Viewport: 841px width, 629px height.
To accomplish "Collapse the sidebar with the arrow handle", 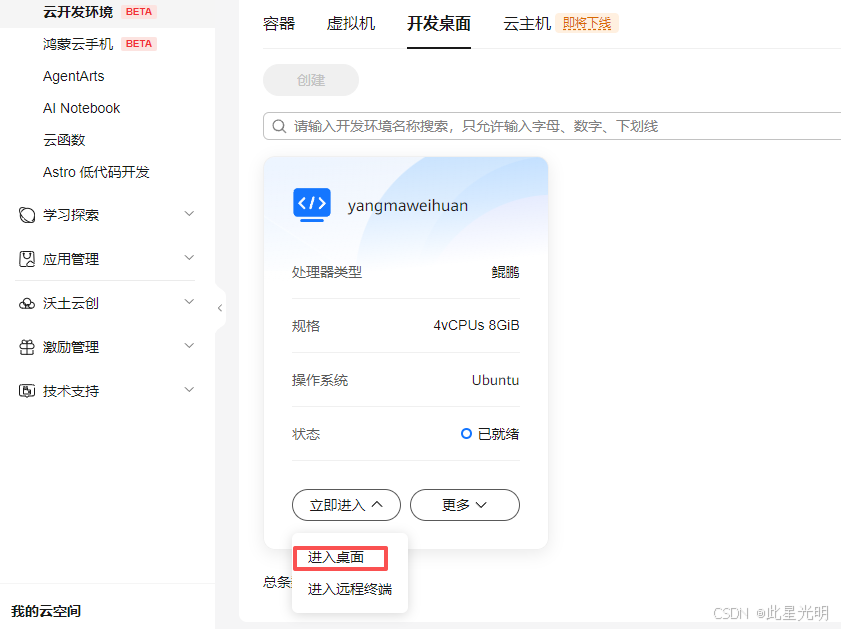I will point(220,308).
